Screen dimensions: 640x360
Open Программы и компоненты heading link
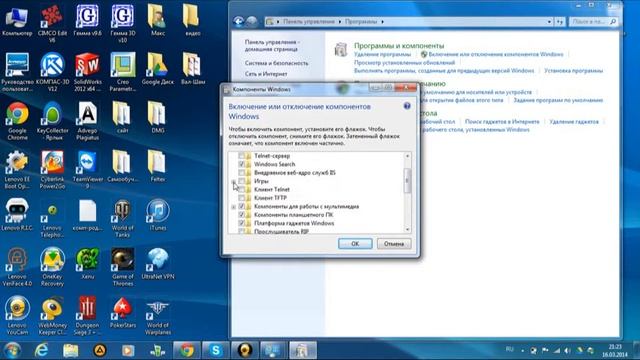click(x=399, y=46)
